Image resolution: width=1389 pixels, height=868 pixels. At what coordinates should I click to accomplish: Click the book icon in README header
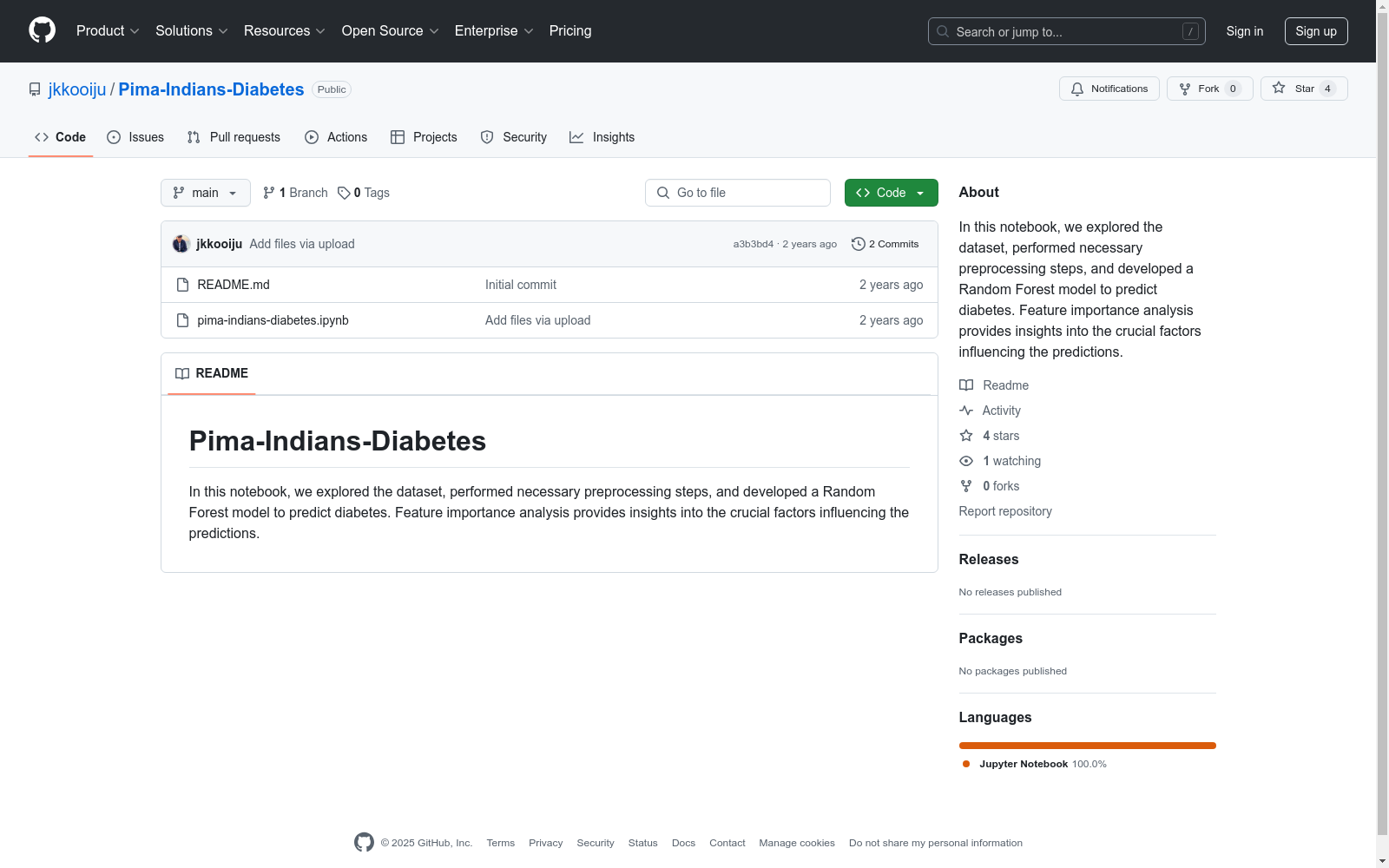pyautogui.click(x=182, y=373)
